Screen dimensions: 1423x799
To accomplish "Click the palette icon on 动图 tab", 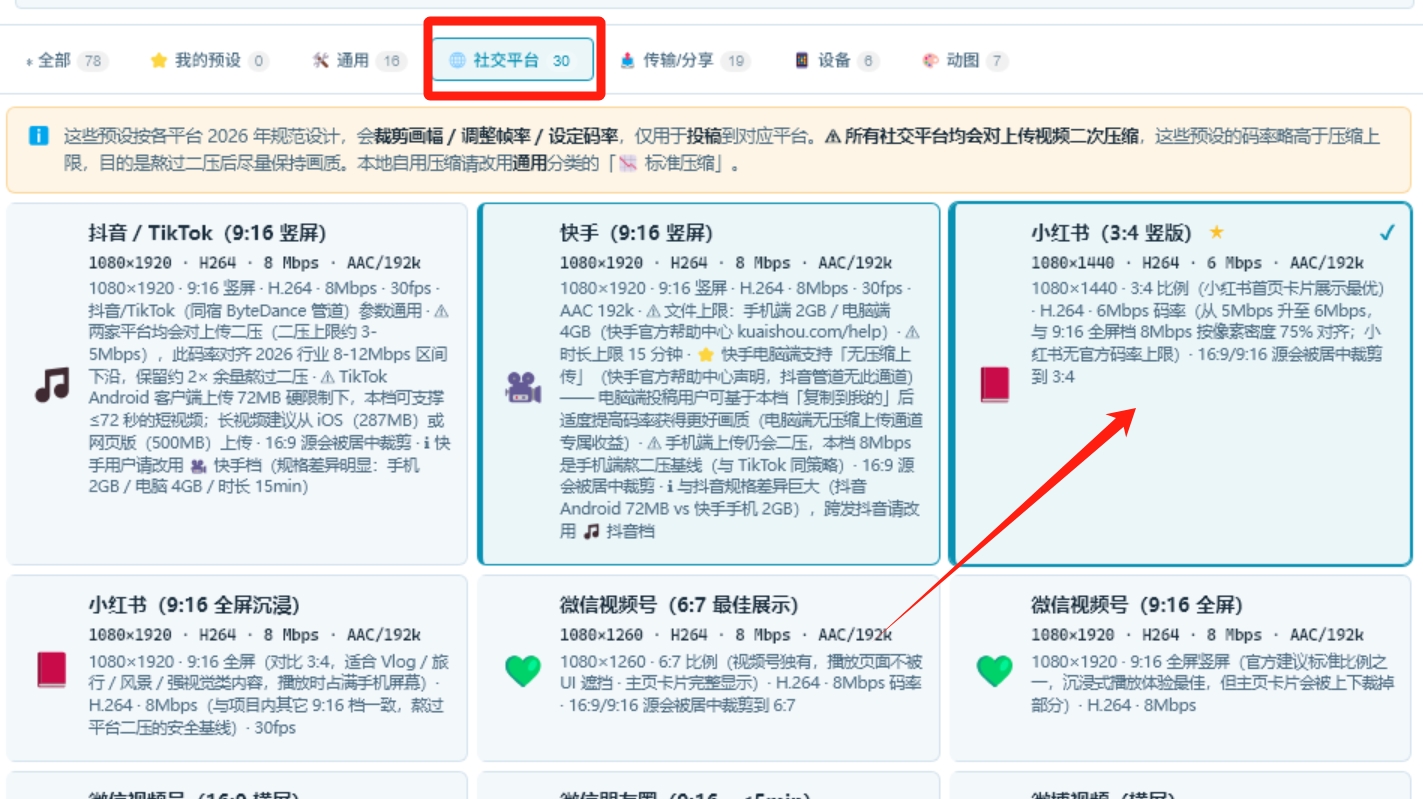I will [931, 60].
